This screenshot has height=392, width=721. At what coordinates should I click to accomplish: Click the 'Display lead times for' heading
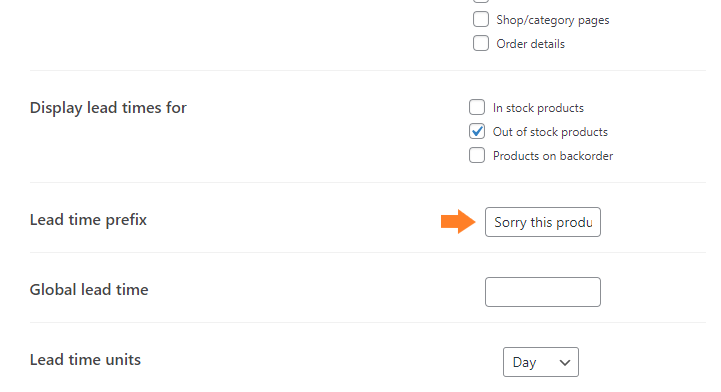coord(108,108)
